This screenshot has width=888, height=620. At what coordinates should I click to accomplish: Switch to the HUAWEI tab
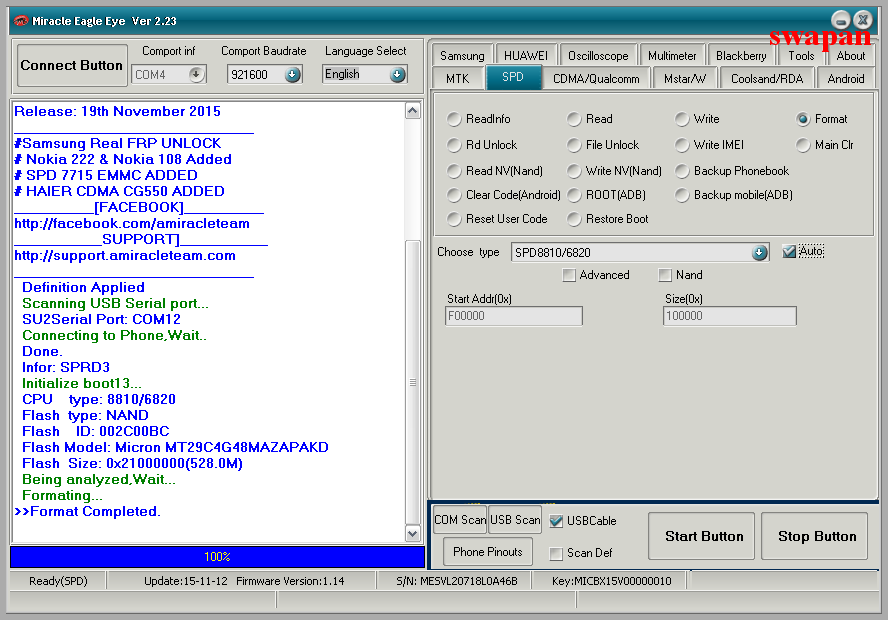coord(526,55)
